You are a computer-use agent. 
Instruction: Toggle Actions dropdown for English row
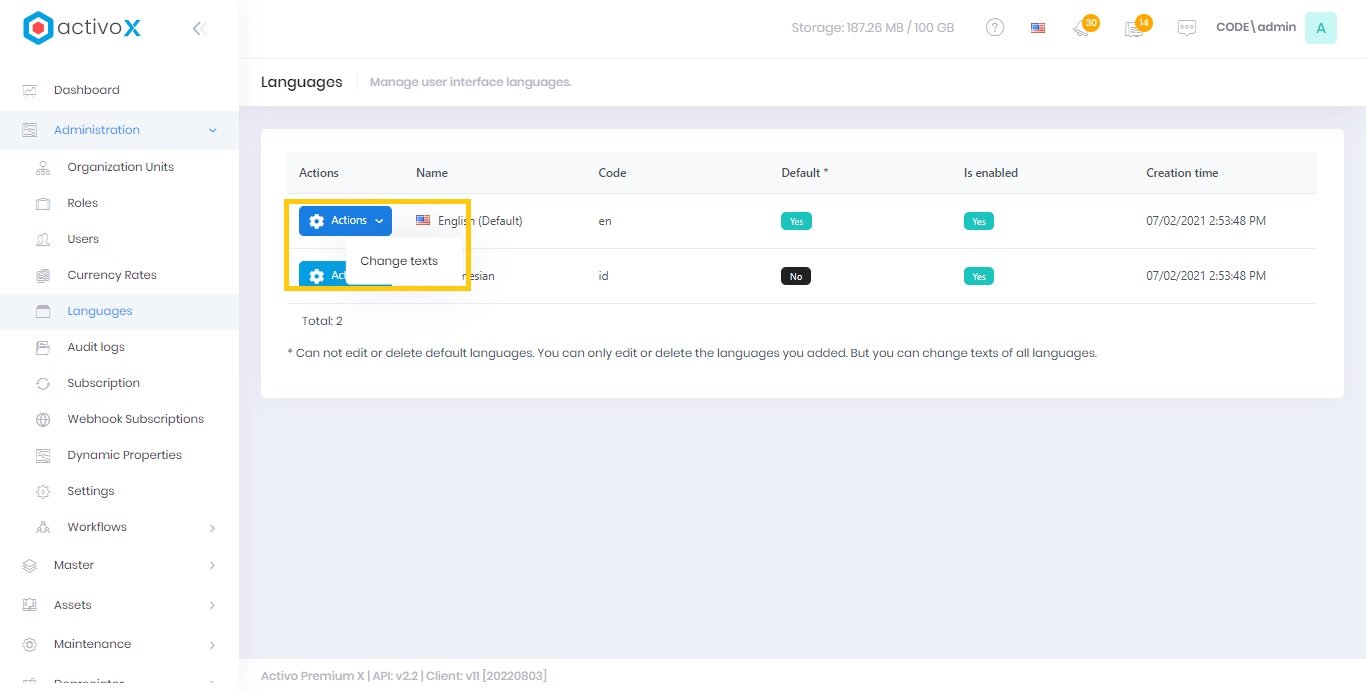(345, 221)
